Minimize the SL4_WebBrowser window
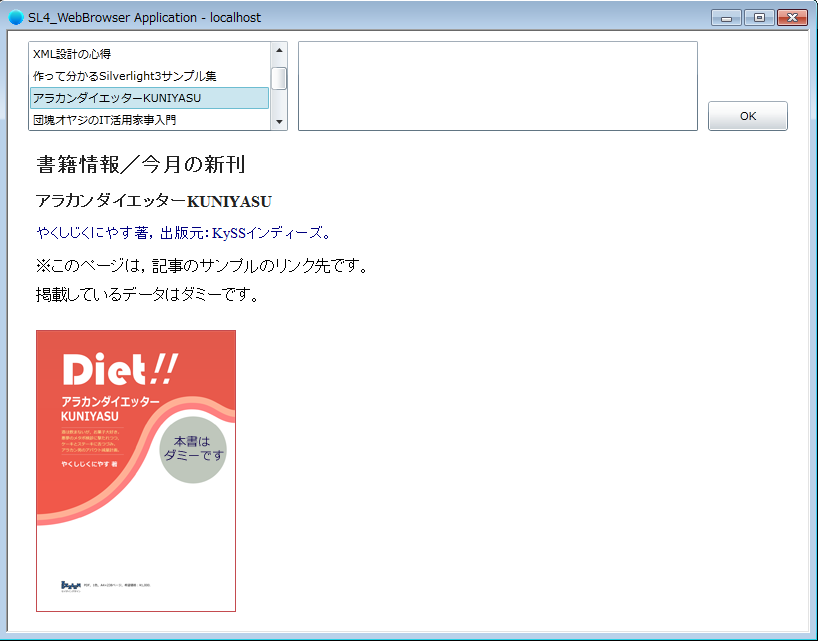This screenshot has width=818, height=641. click(726, 18)
